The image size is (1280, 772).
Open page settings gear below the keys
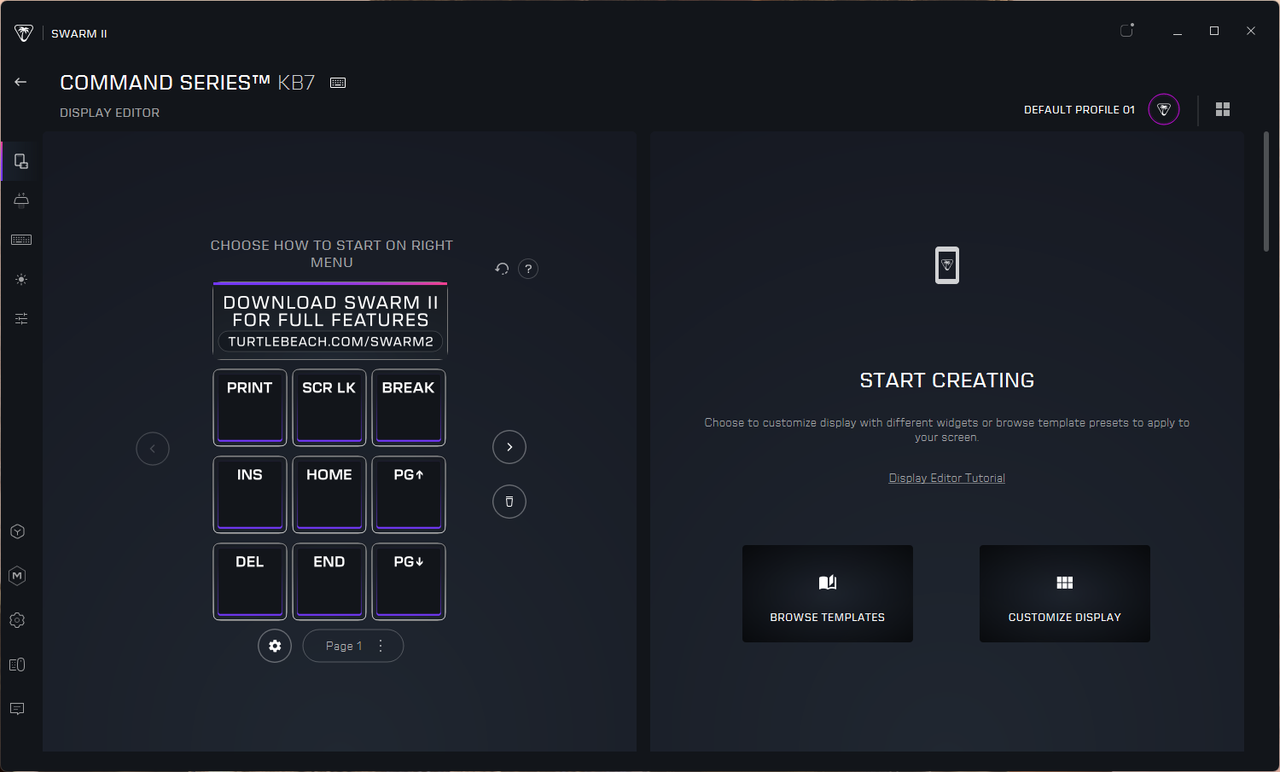275,646
